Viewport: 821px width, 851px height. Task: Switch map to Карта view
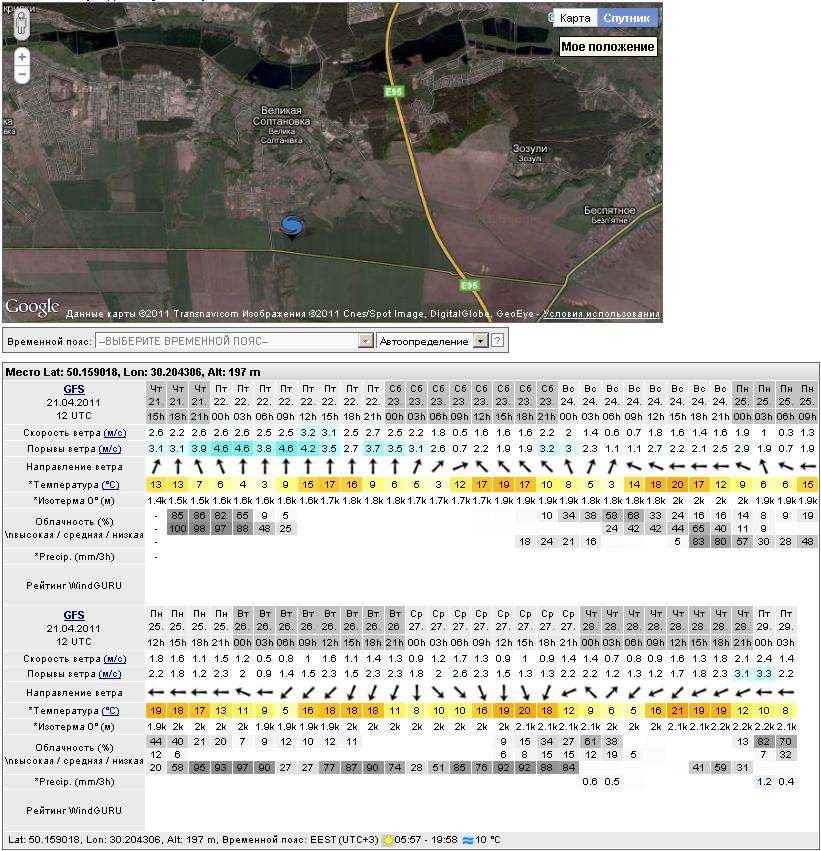point(574,18)
